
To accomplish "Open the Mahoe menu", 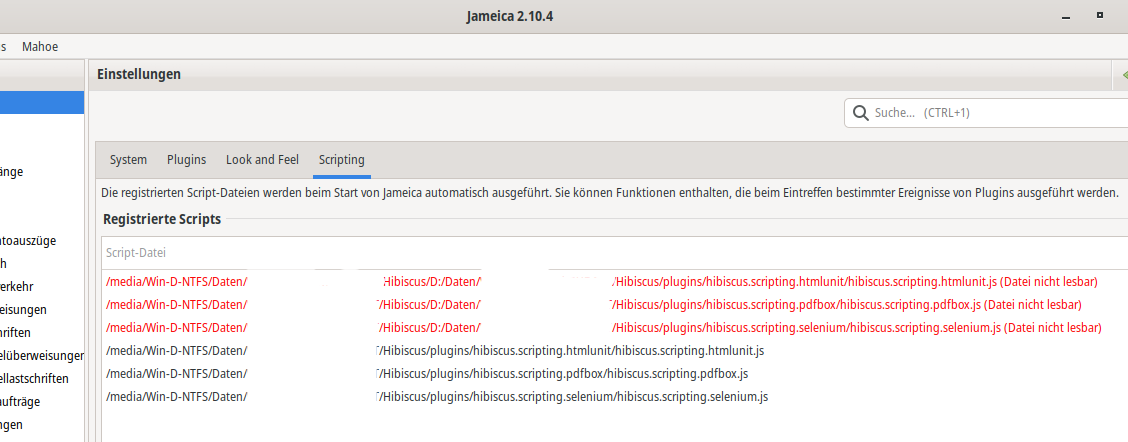I will (40, 47).
